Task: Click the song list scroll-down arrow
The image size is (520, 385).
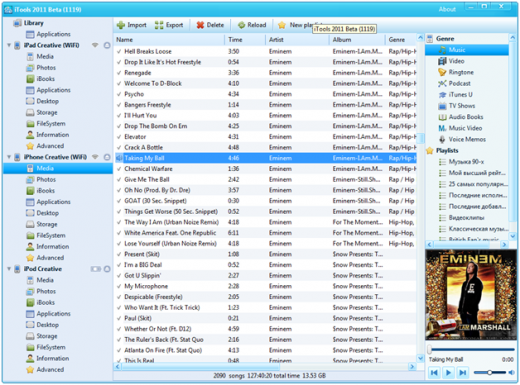Action: (x=420, y=358)
